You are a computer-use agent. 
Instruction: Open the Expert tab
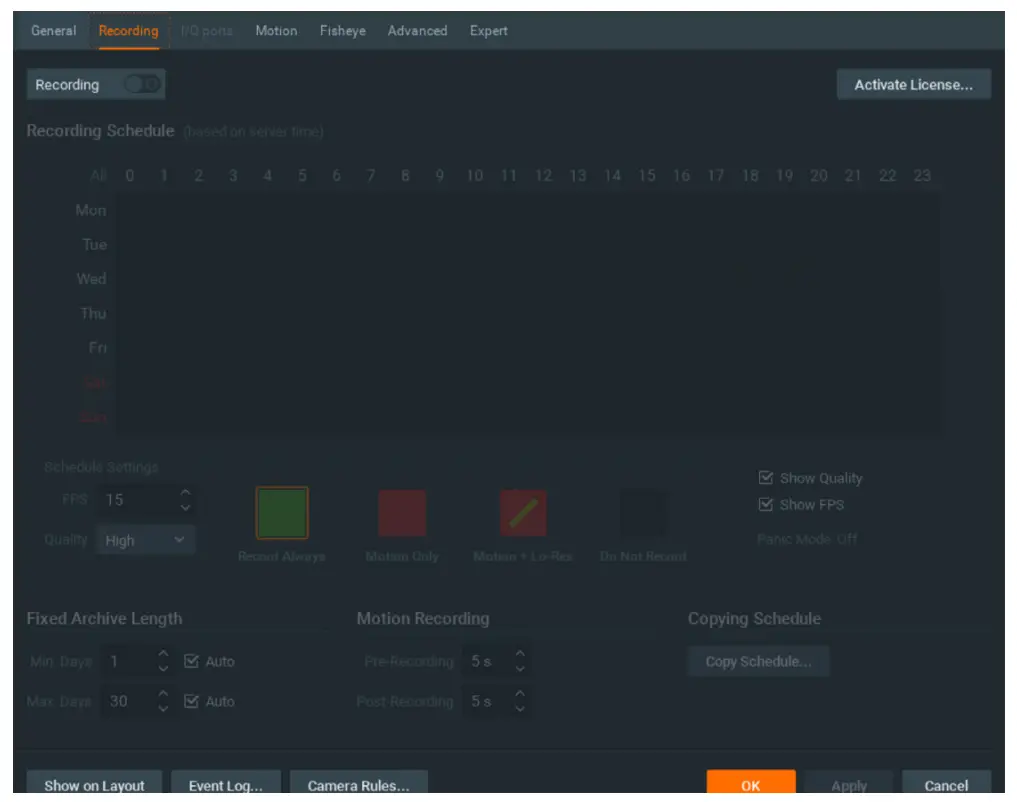[488, 31]
